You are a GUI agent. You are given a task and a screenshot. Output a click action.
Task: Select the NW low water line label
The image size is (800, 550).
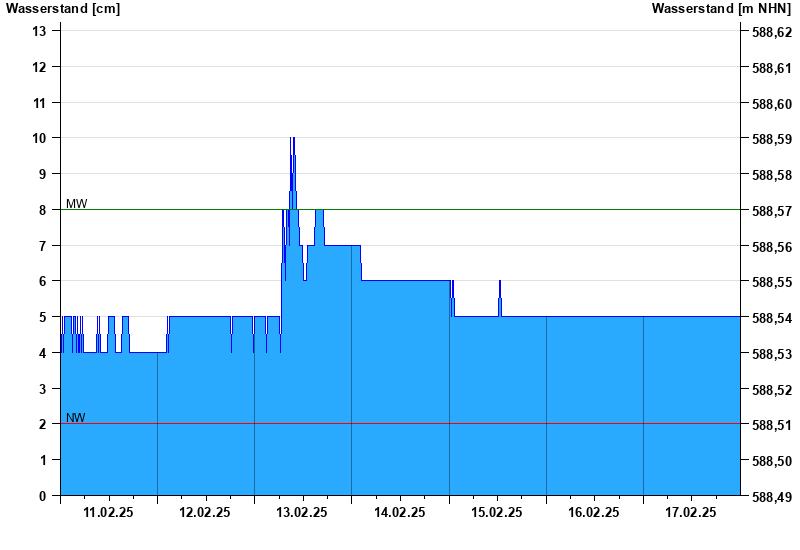(75, 418)
